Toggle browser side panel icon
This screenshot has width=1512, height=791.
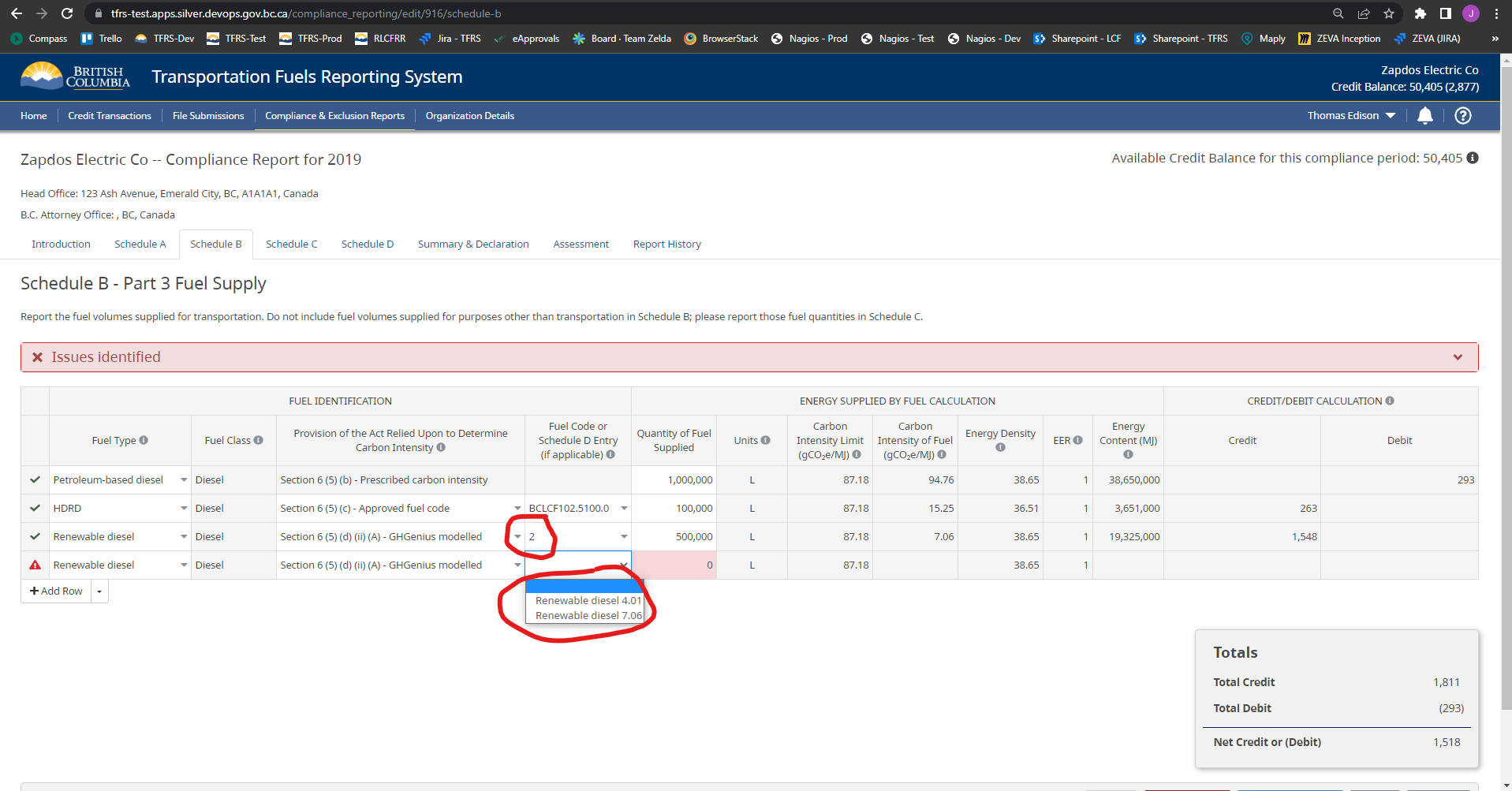(1446, 13)
